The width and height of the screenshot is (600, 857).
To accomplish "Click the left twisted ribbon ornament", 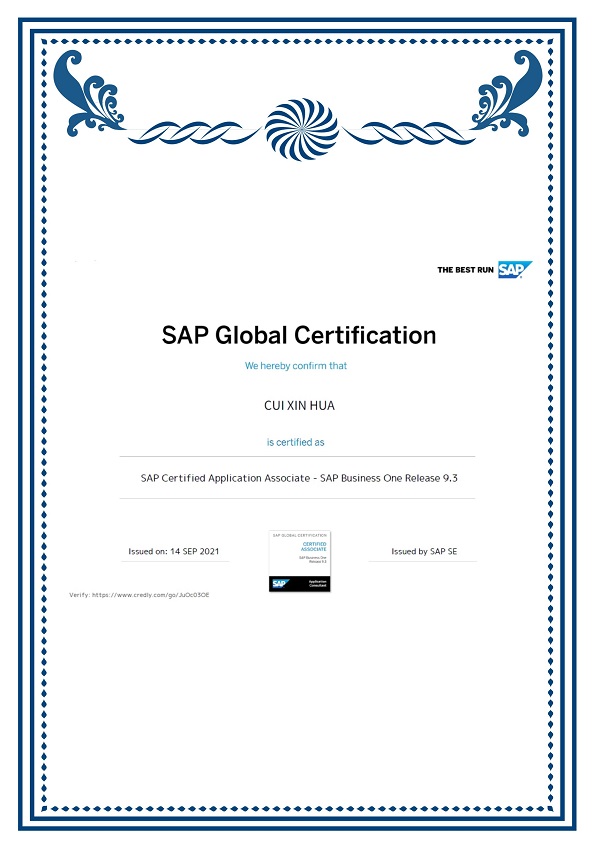I will 195,133.
